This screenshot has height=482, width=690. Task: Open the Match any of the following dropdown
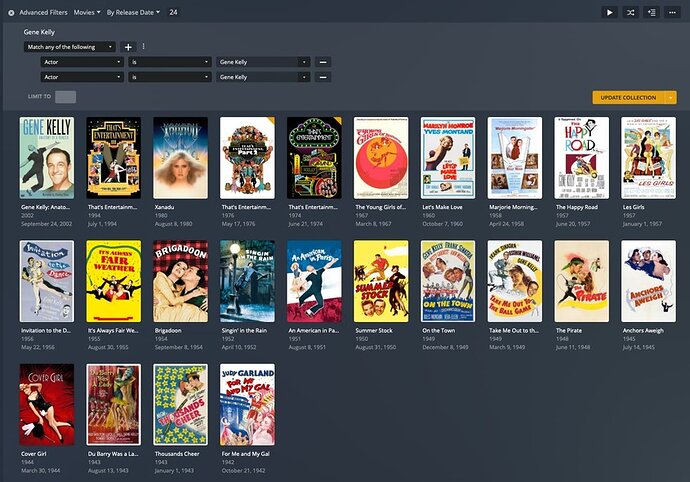[x=70, y=47]
